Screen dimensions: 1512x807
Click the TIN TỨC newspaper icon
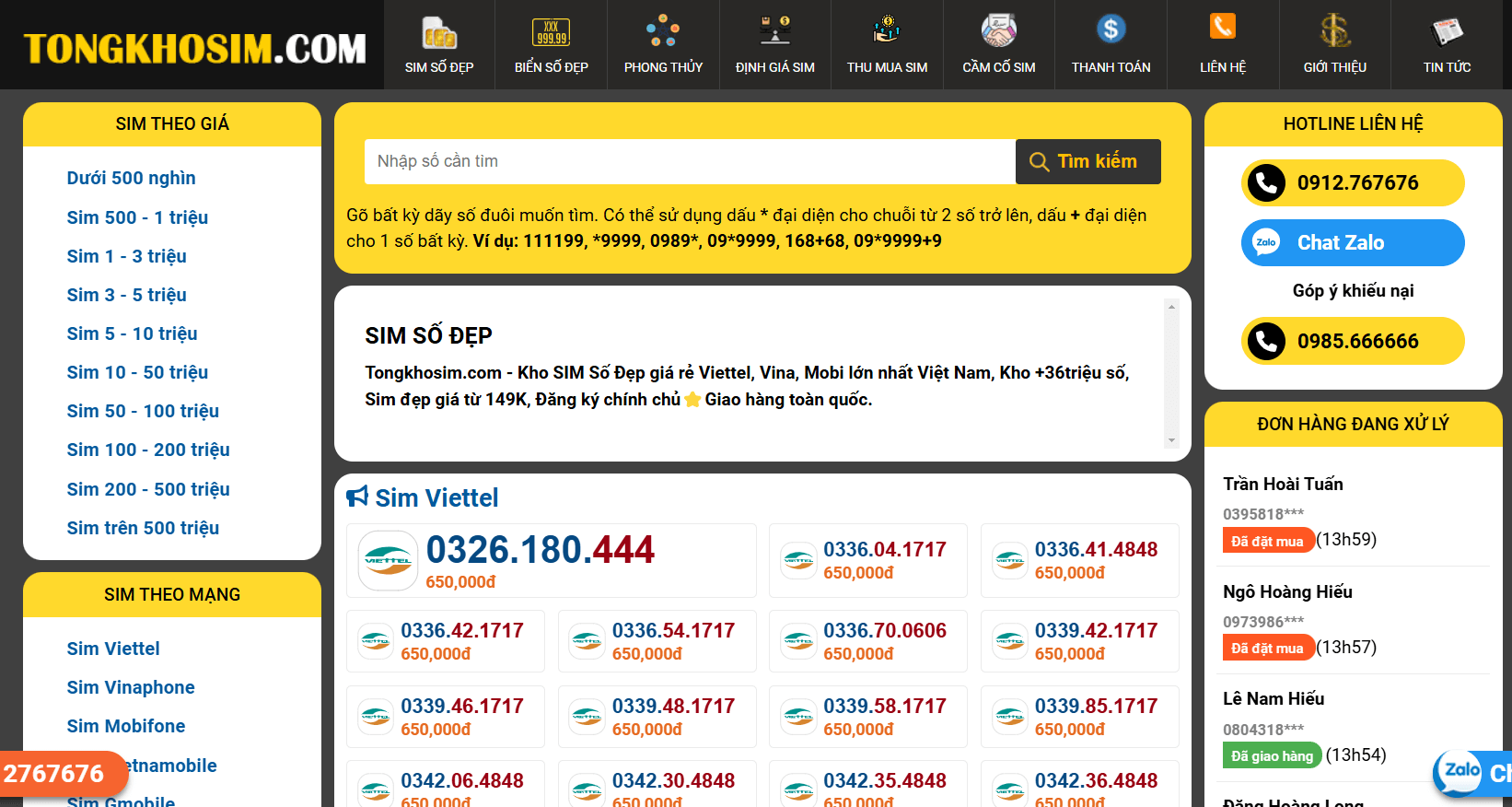click(x=1447, y=31)
